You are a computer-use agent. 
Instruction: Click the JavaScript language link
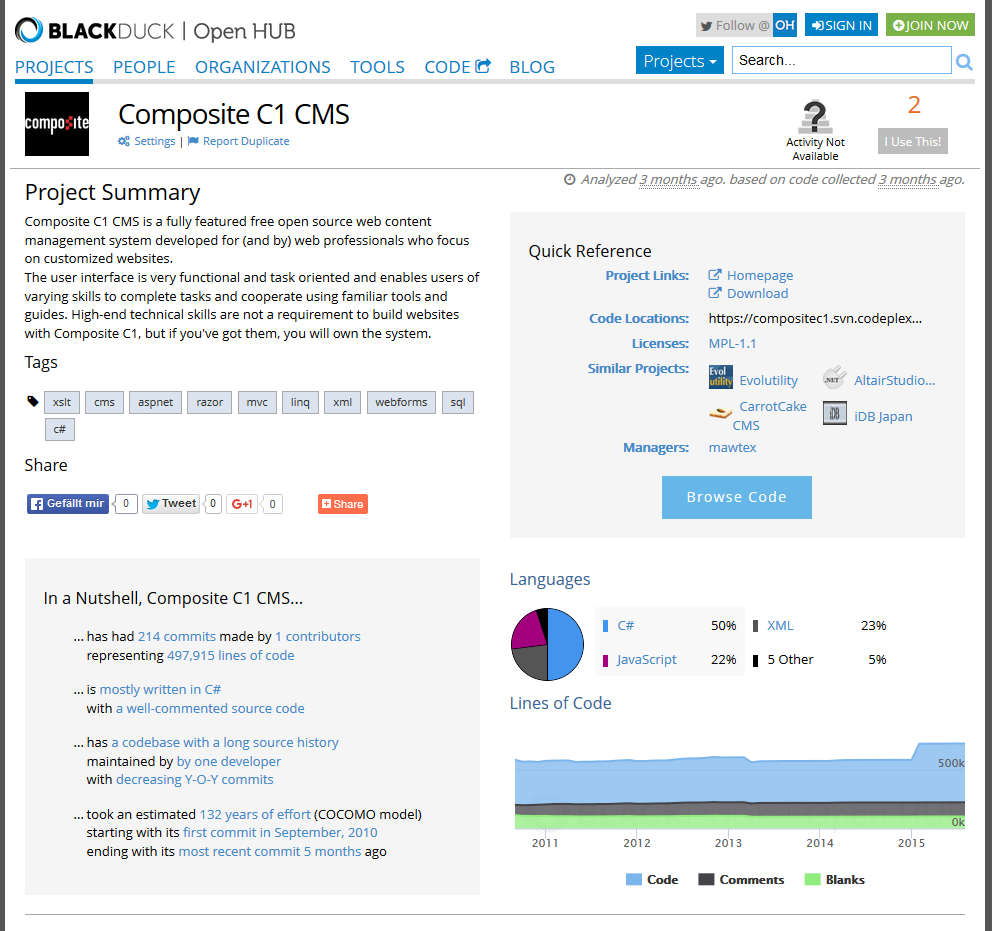click(x=647, y=660)
